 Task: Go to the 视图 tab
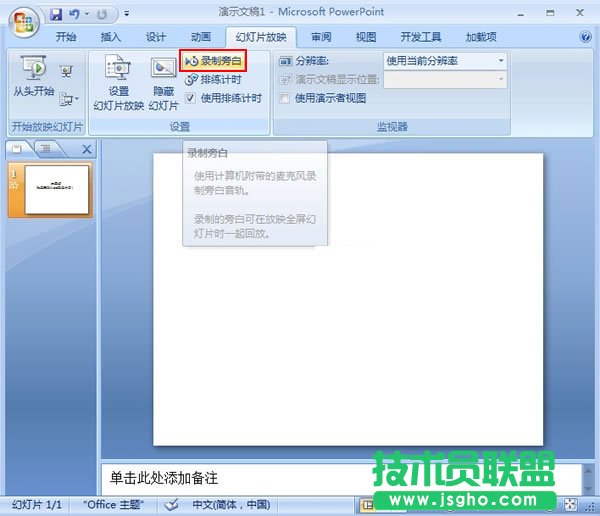(366, 37)
